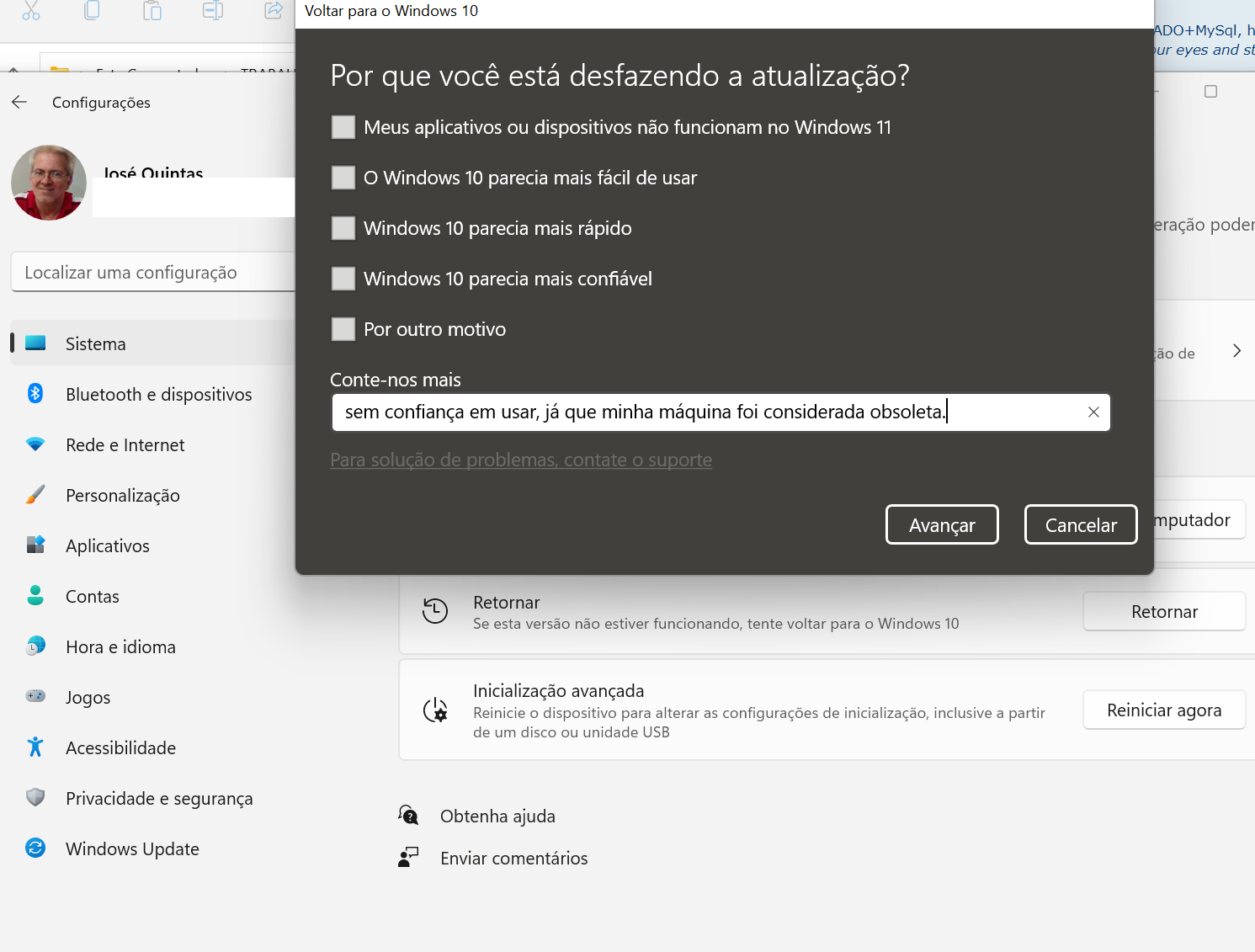Check 'O Windows 10 parecia mais fácil' box

(343, 178)
